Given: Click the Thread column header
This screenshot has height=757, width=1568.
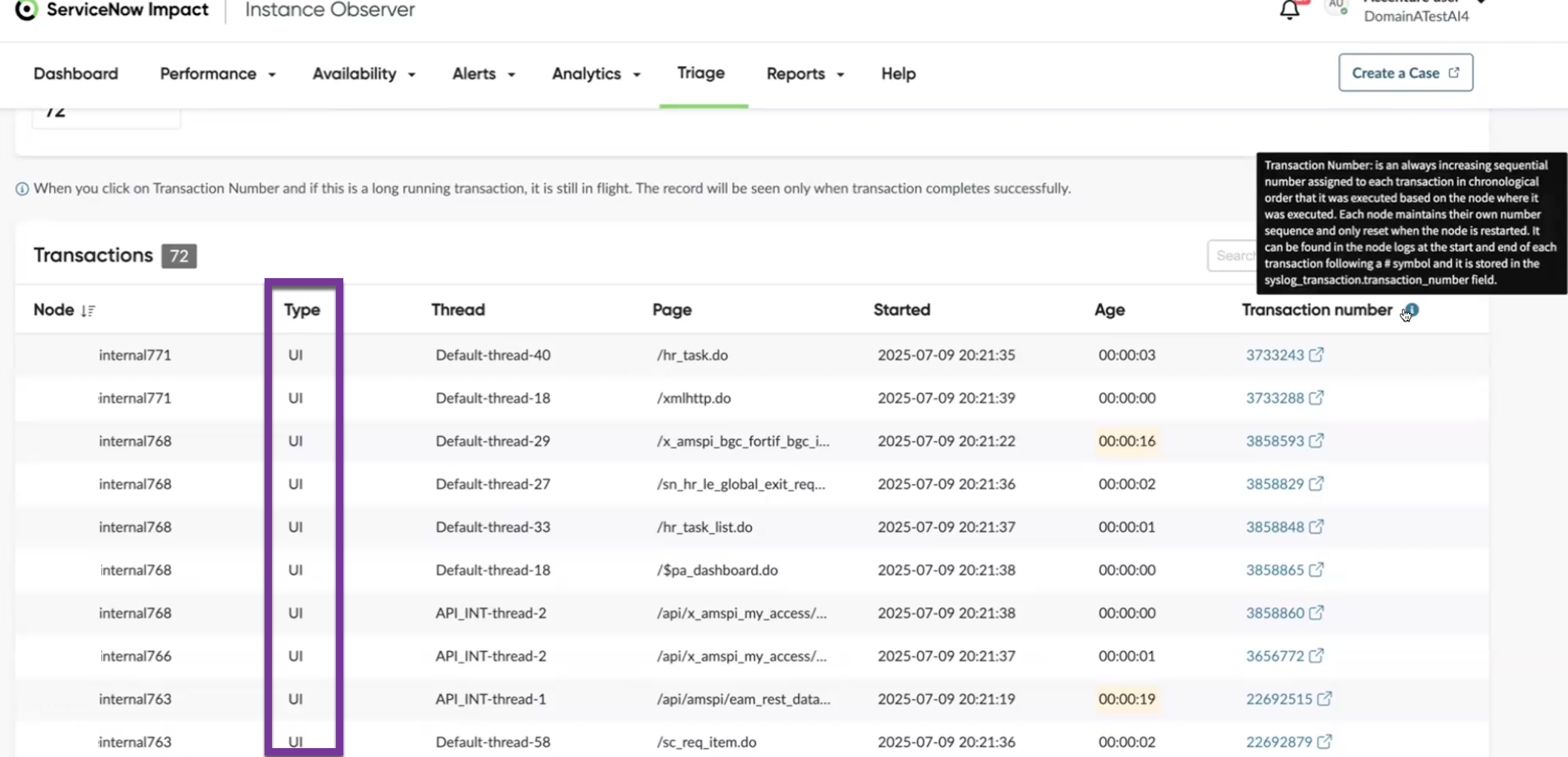Looking at the screenshot, I should (458, 310).
